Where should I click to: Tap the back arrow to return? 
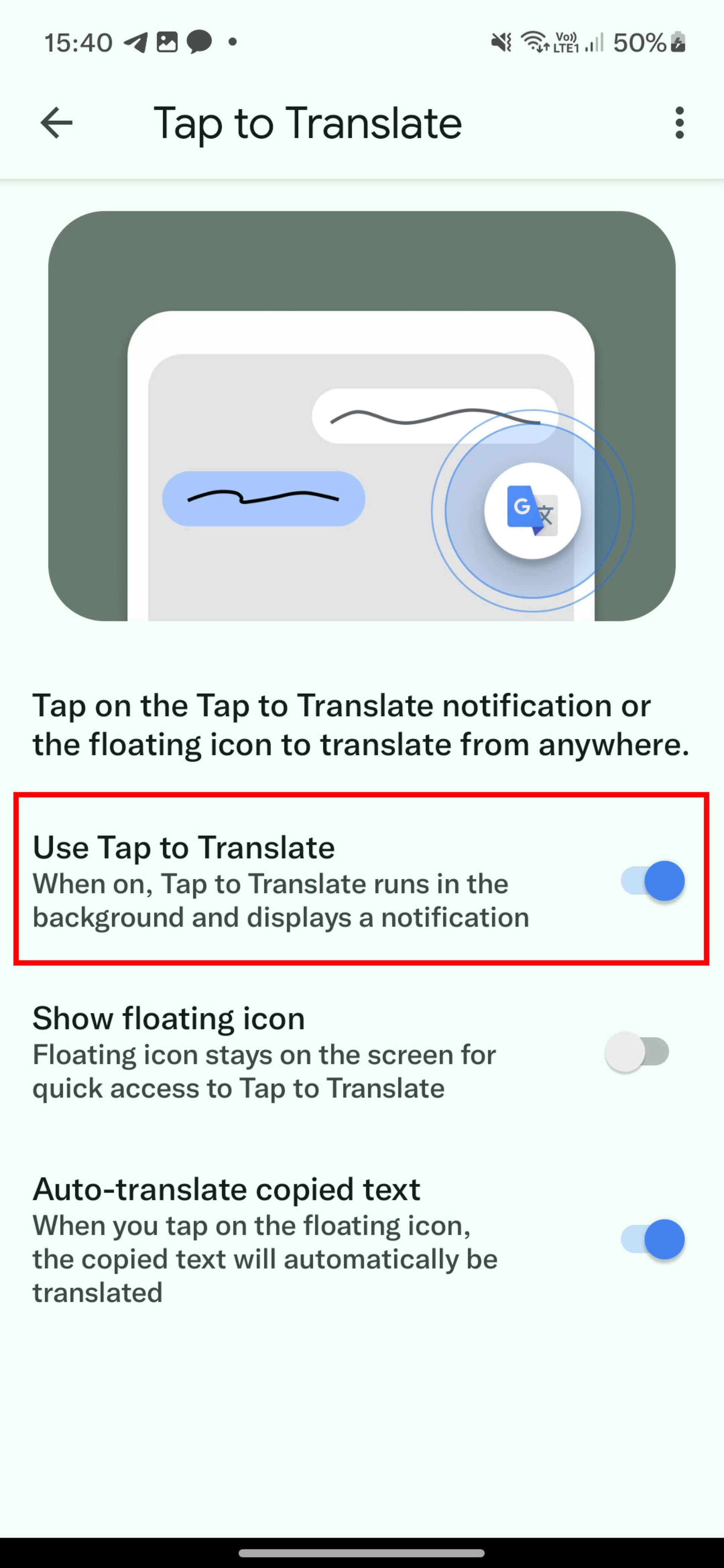tap(57, 123)
